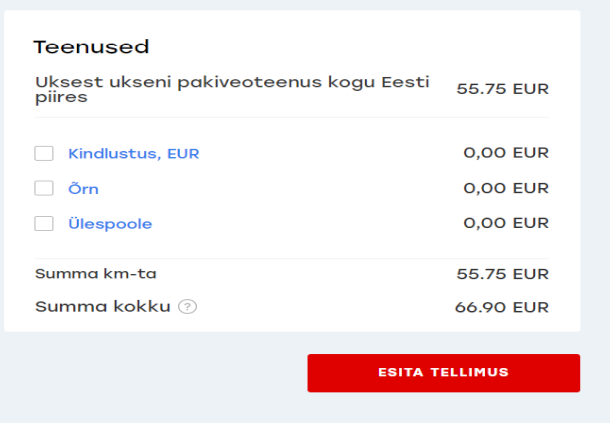The height and width of the screenshot is (423, 610).
Task: Click the Summa km-ta amount value
Action: (x=502, y=274)
